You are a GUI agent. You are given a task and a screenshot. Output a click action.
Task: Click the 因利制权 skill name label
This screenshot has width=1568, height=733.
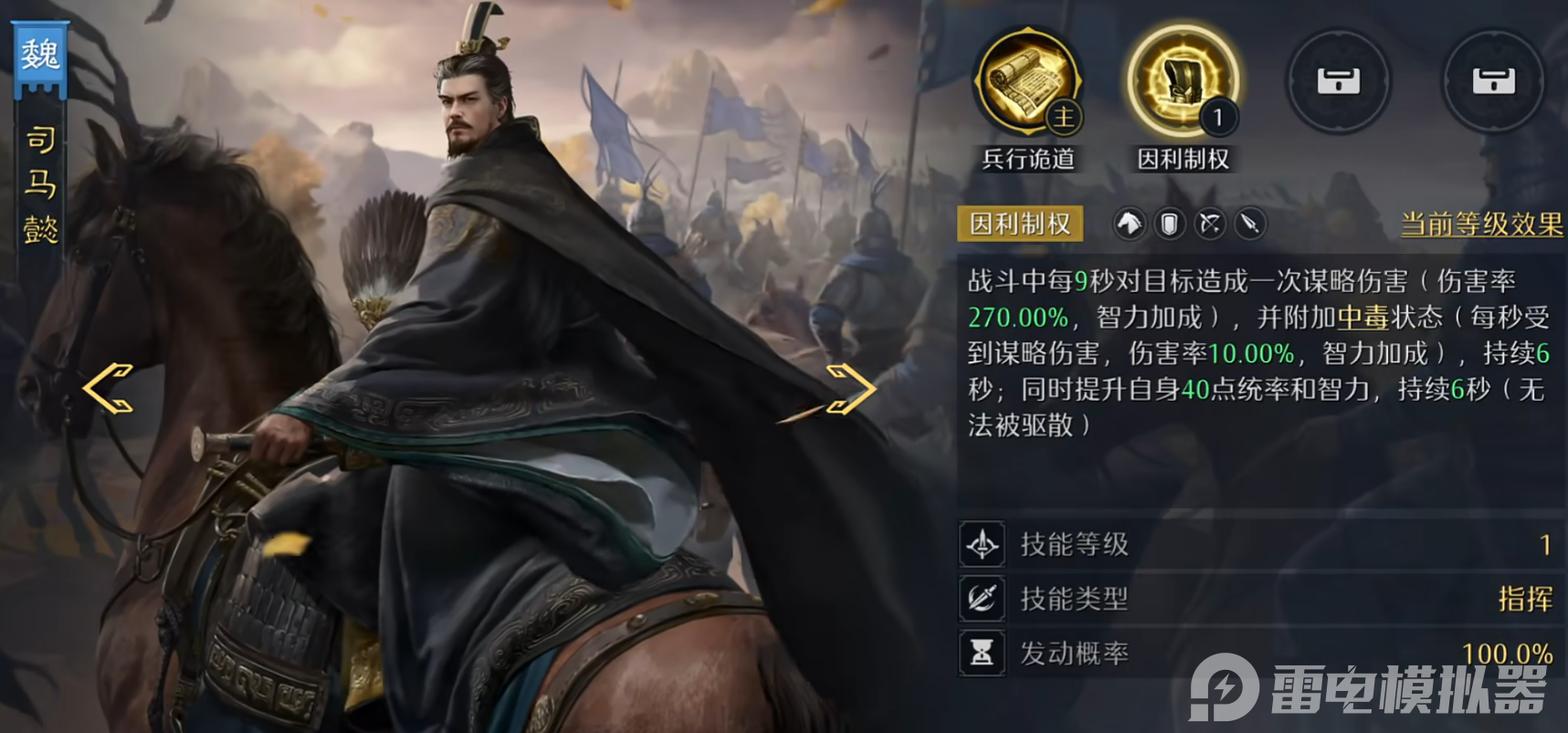[x=1020, y=224]
